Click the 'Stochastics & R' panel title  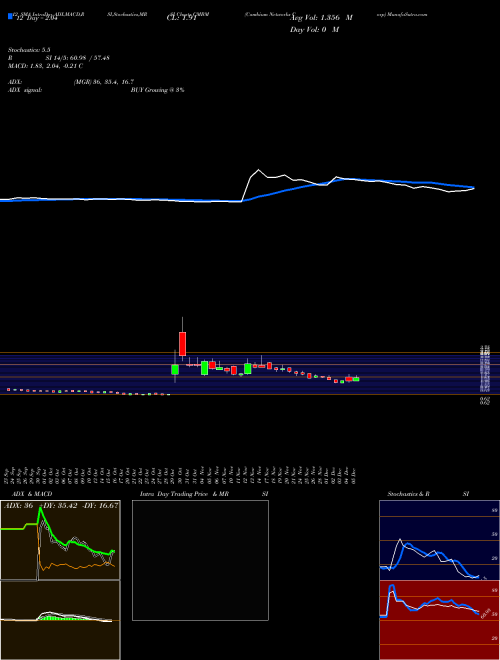(408, 494)
